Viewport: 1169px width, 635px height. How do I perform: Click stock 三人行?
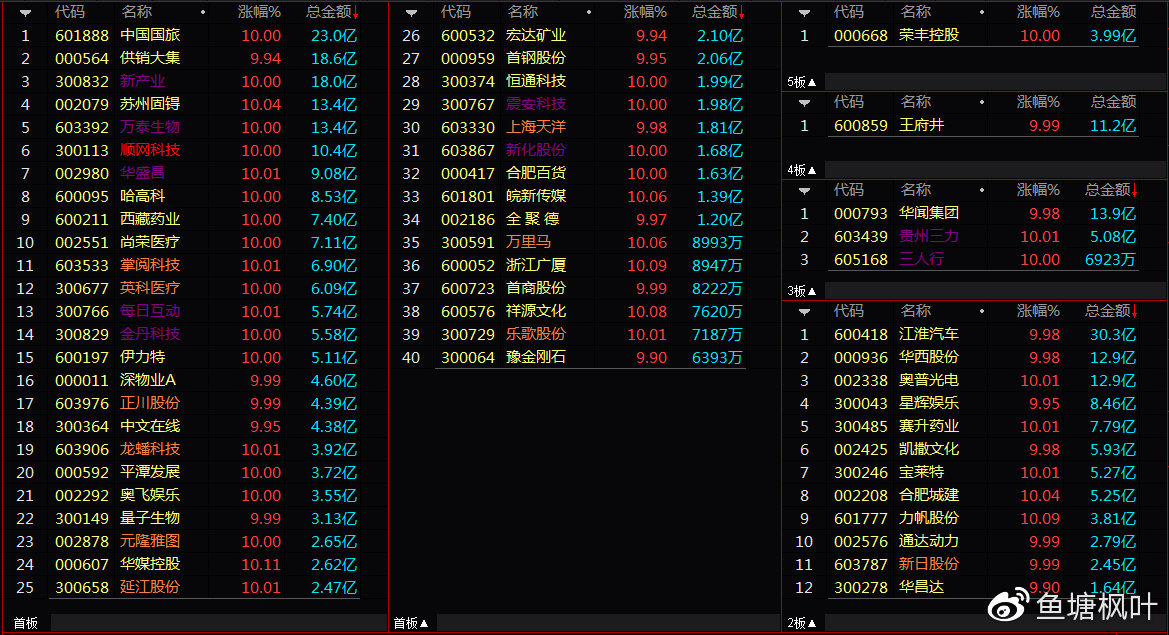[921, 259]
